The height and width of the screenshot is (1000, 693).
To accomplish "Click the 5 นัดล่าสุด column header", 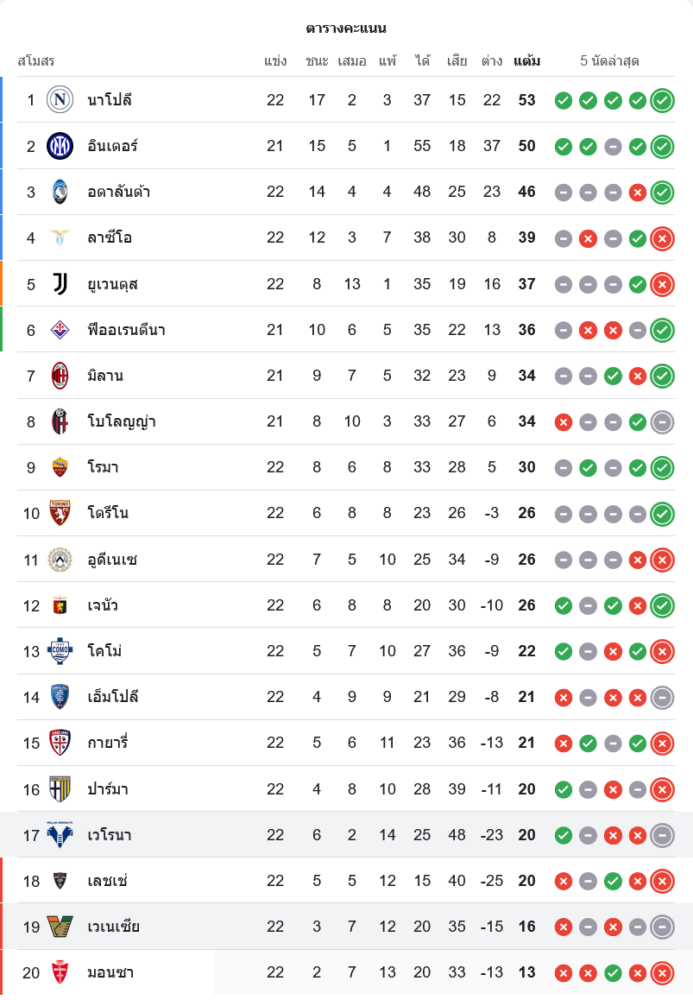I will (x=609, y=61).
